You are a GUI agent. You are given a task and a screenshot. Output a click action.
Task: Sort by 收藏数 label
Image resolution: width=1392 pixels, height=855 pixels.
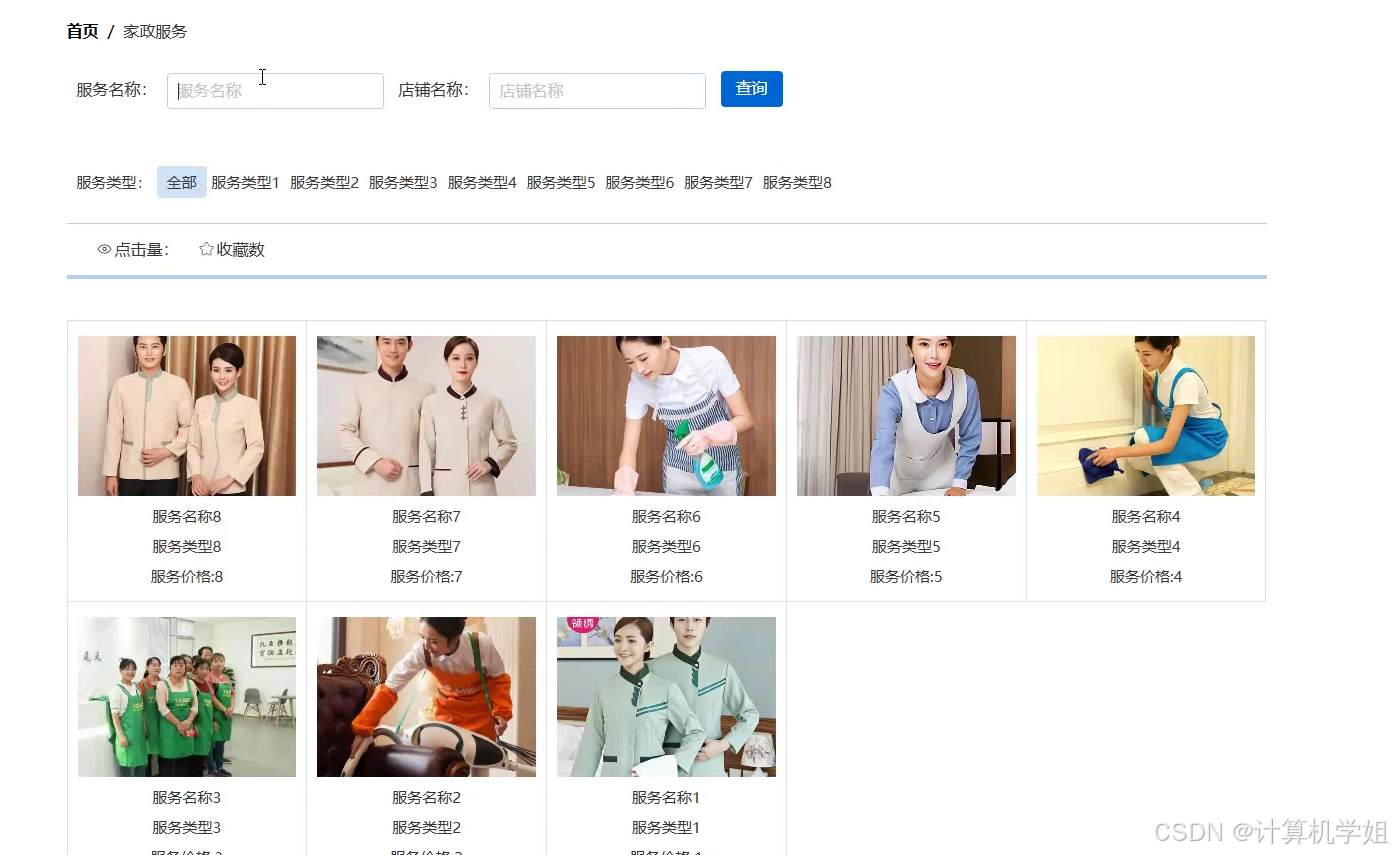[241, 250]
